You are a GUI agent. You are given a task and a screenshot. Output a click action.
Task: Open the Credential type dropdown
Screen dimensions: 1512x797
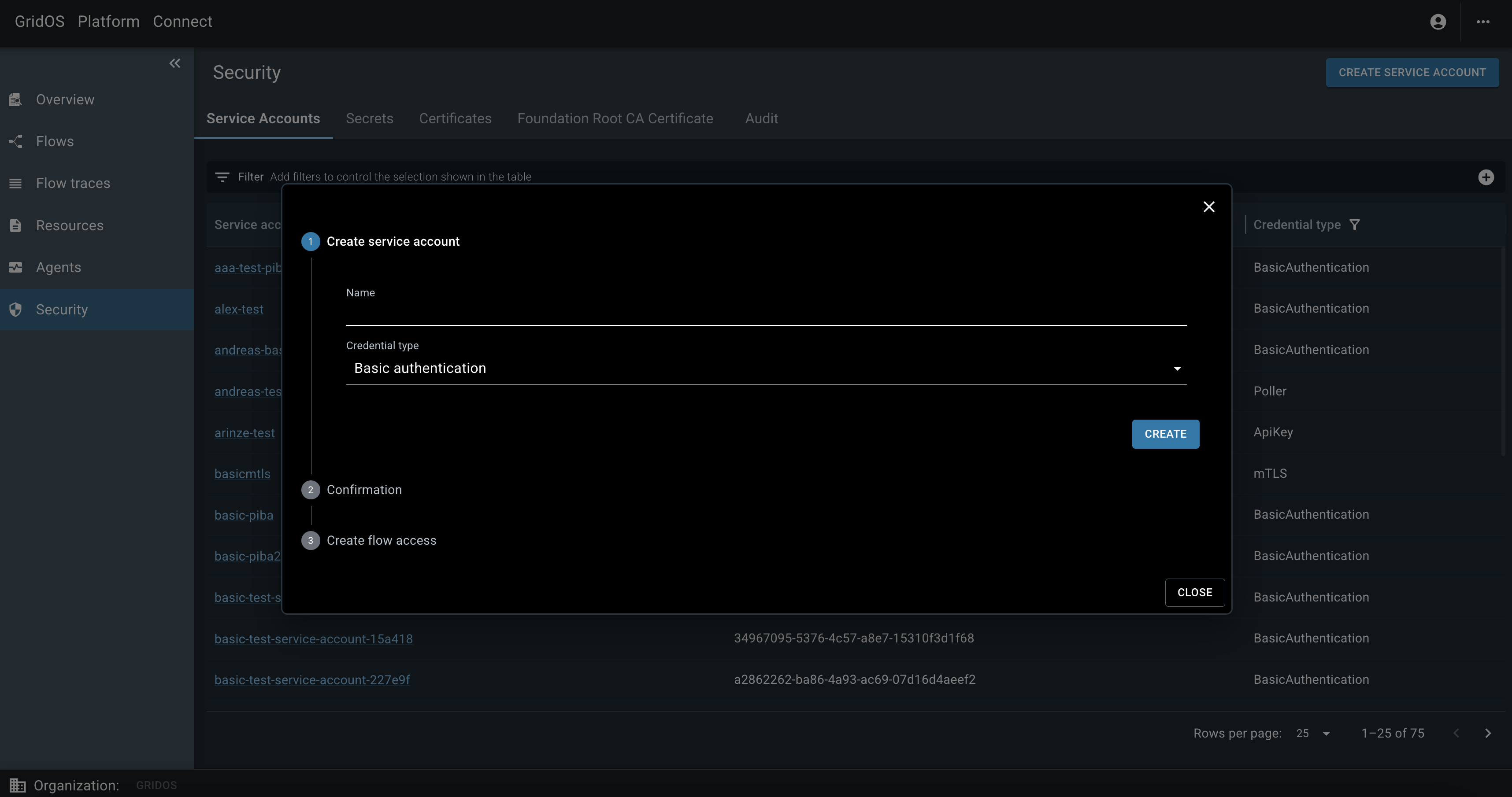pyautogui.click(x=766, y=368)
